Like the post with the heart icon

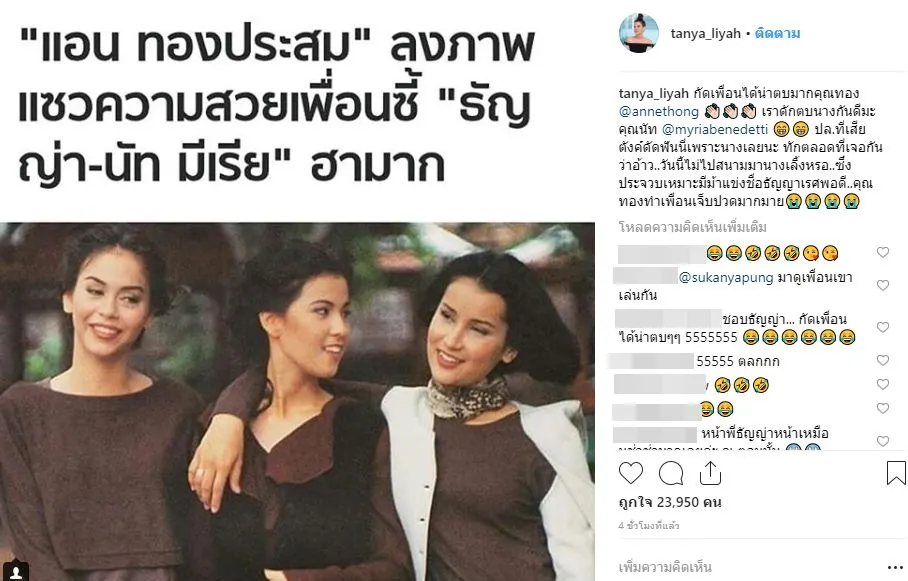(x=631, y=473)
